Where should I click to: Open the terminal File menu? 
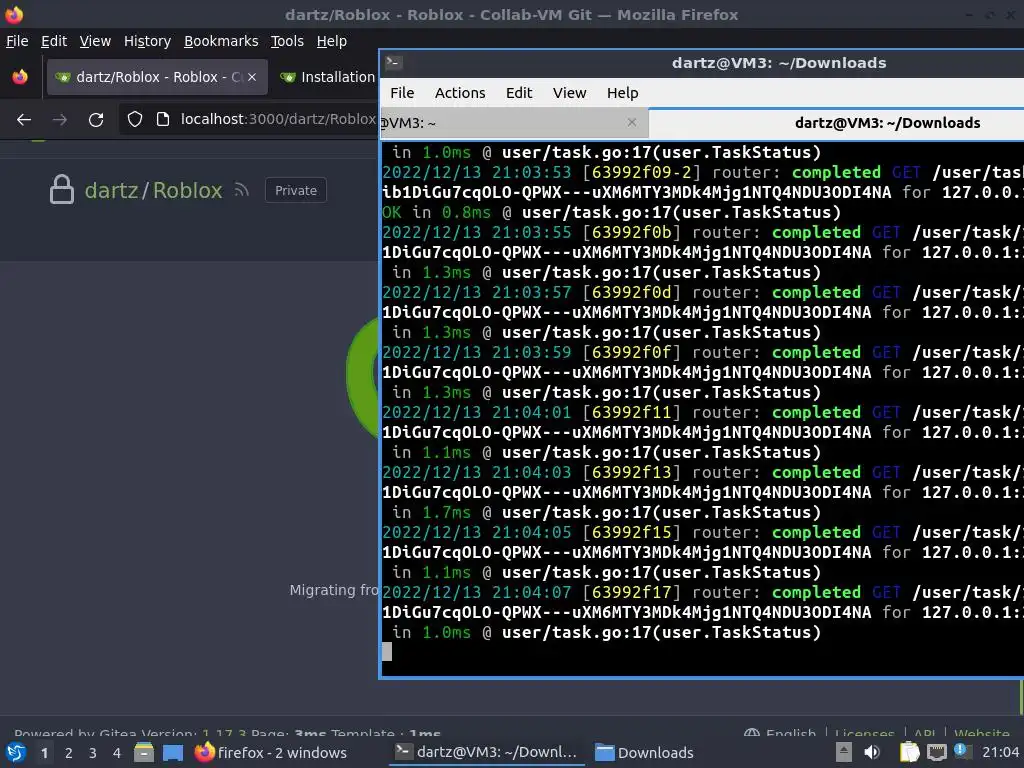(402, 93)
